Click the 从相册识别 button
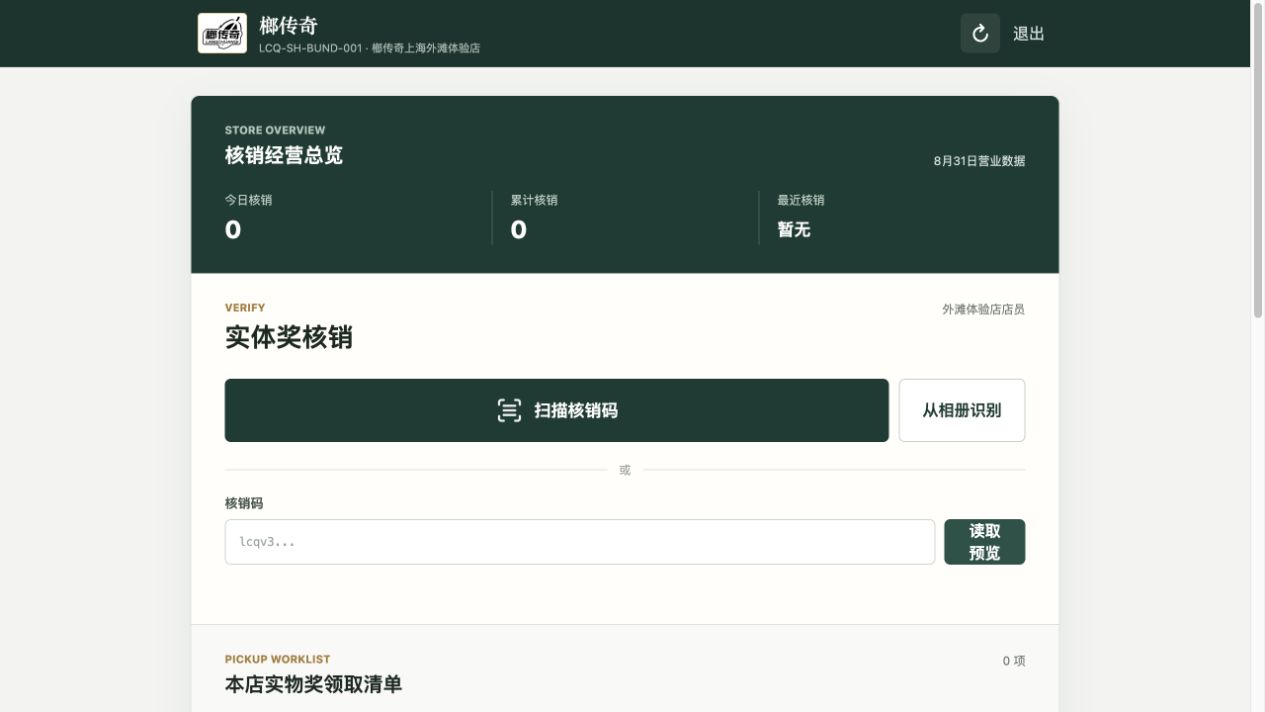This screenshot has height=712, width=1265. [x=961, y=410]
